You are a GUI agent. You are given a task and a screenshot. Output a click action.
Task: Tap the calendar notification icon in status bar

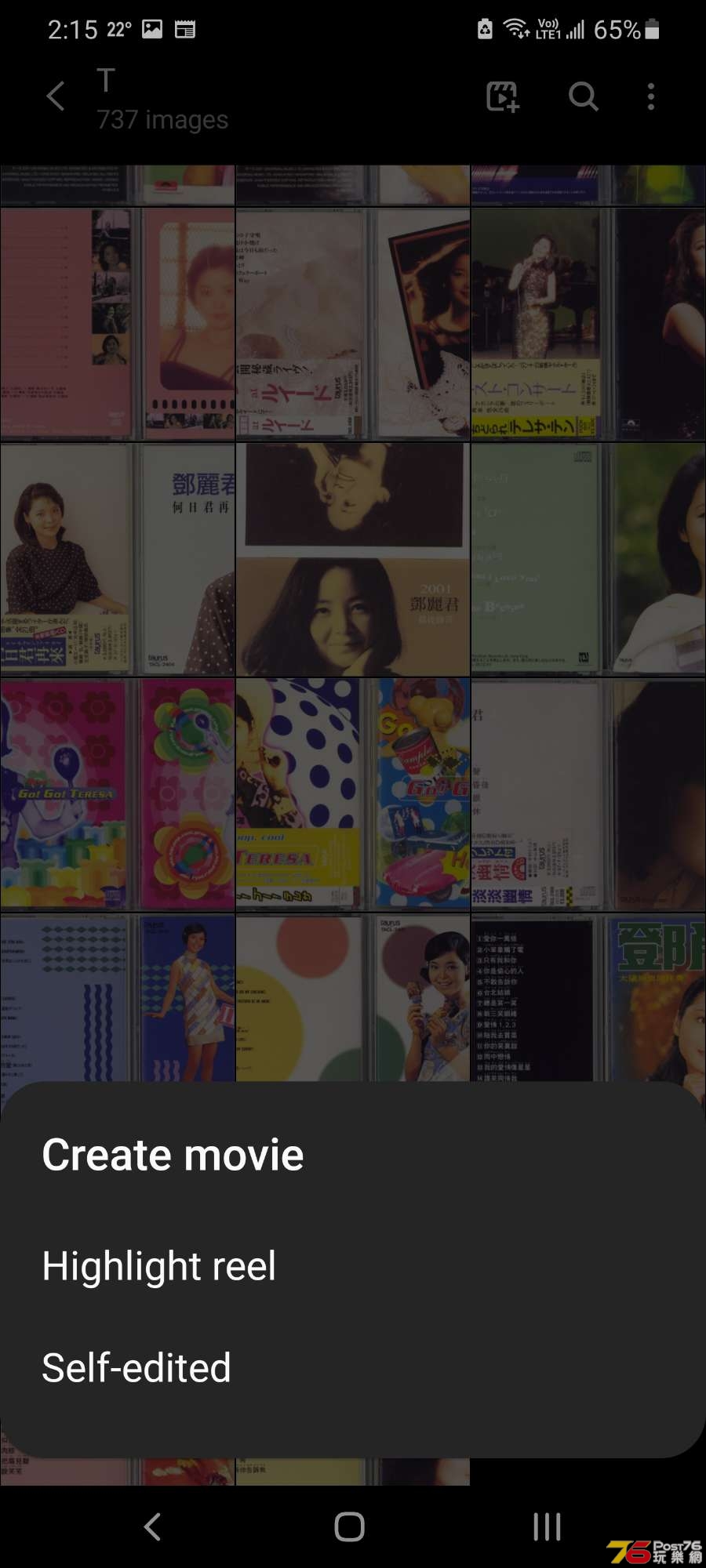coord(185,30)
